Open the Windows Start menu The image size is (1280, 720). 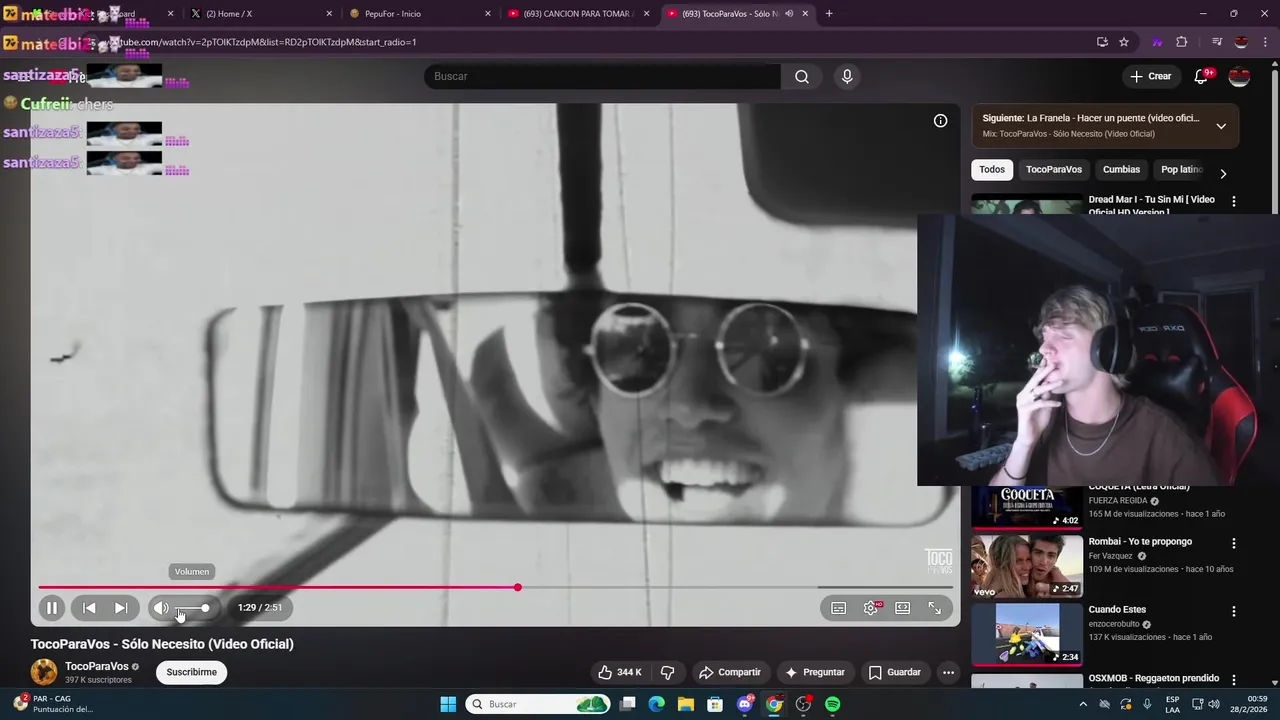click(x=448, y=704)
